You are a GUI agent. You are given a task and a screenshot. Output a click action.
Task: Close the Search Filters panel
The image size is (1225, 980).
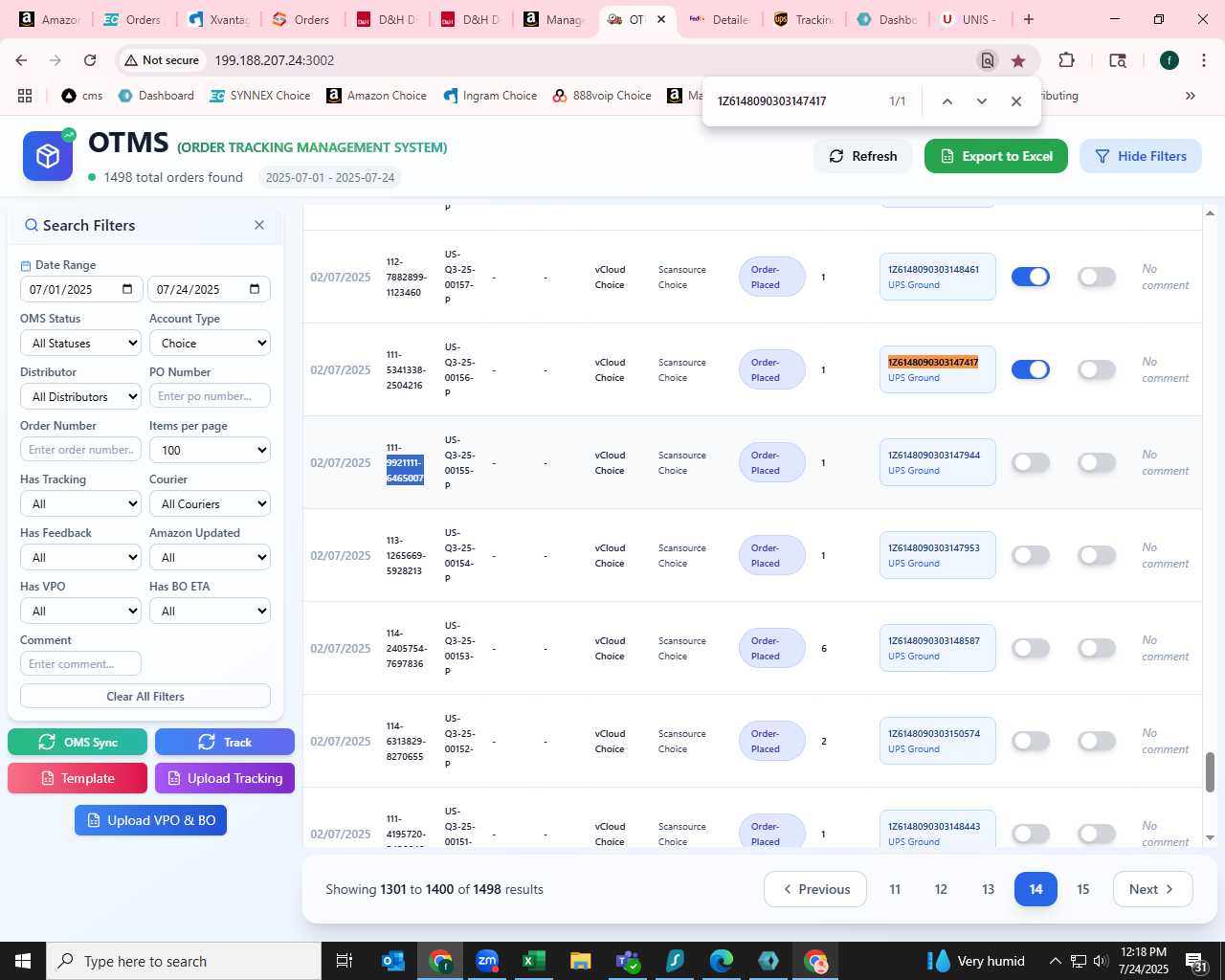[x=259, y=225]
